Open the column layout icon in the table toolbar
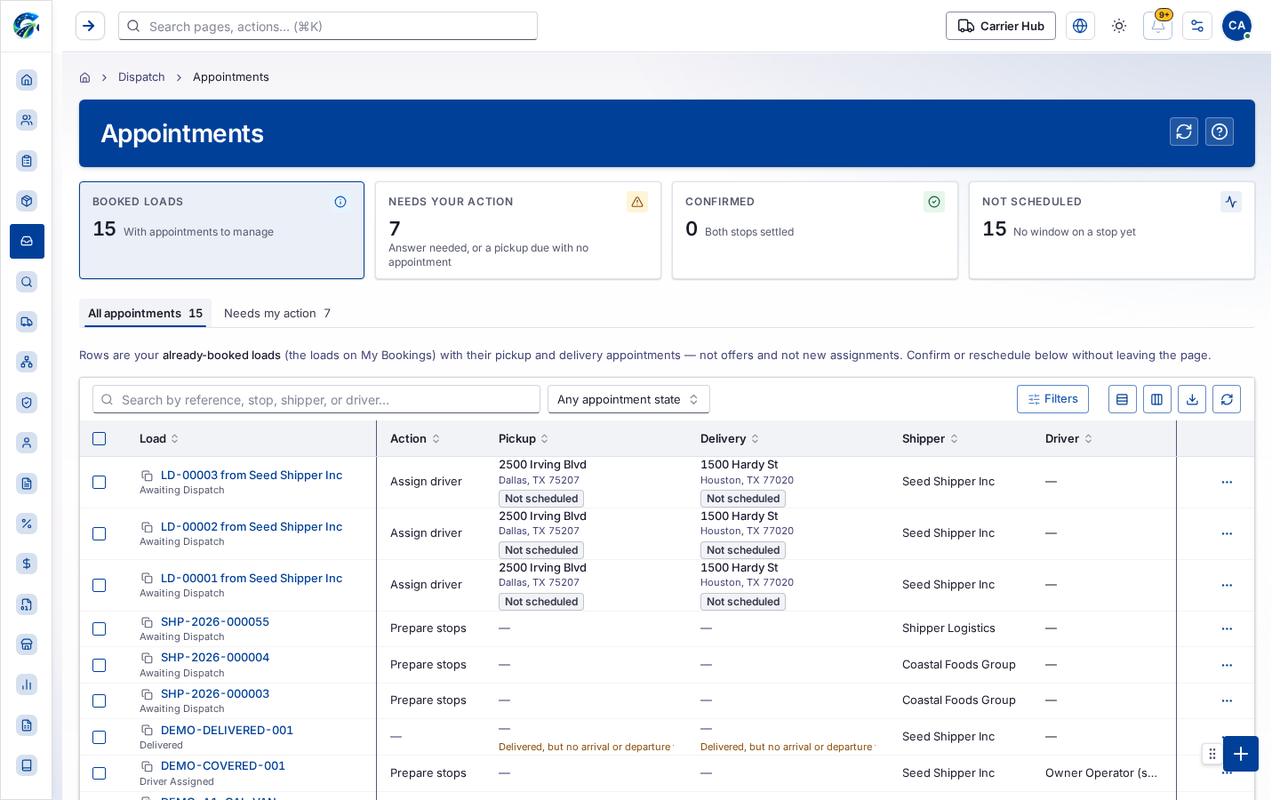Image resolution: width=1280 pixels, height=800 pixels. tap(1157, 399)
